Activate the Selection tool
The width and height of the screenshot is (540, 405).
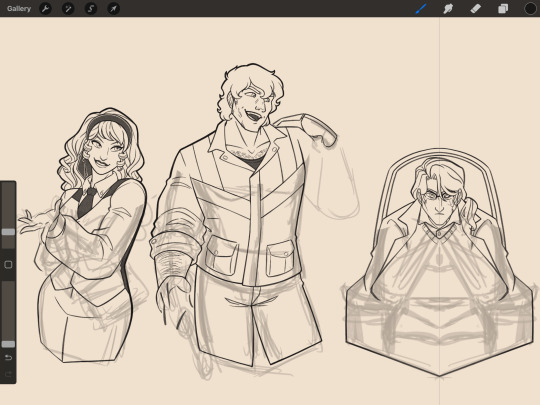tap(91, 9)
